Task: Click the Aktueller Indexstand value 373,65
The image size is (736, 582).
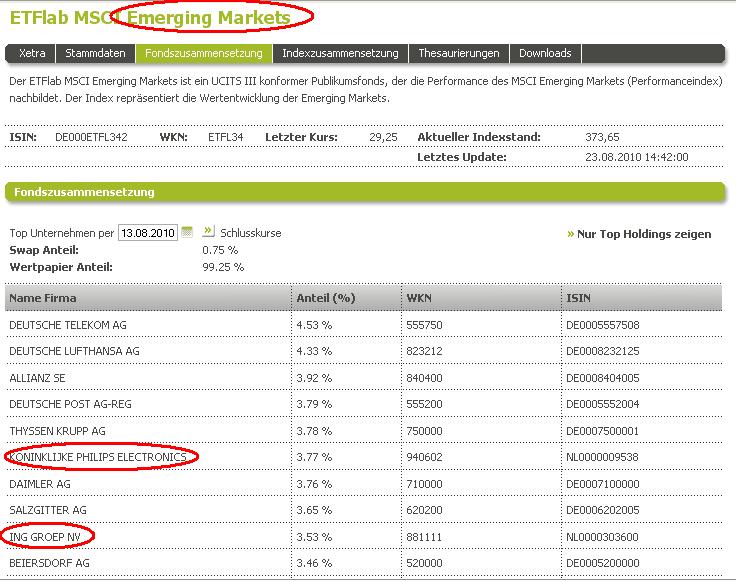Action: [x=602, y=137]
